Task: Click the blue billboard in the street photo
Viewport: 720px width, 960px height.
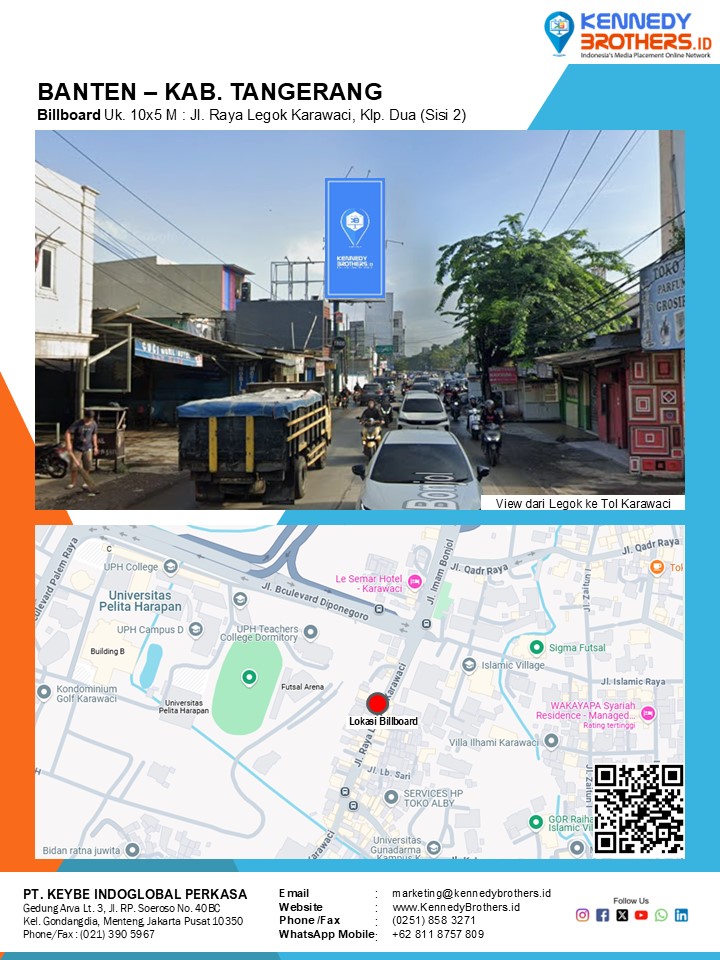Action: coord(355,239)
